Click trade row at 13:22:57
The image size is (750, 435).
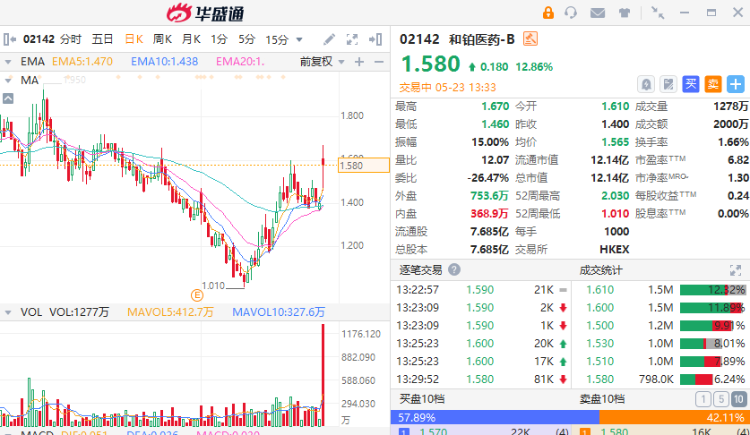[482, 290]
